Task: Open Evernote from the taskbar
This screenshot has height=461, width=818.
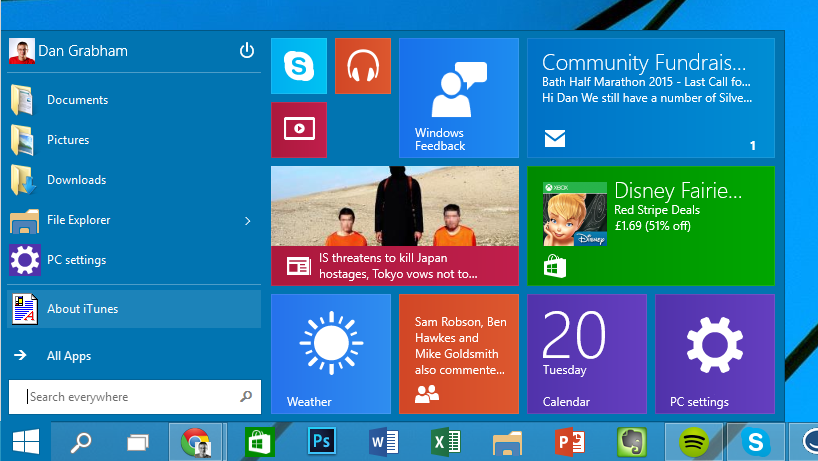Action: [x=630, y=441]
